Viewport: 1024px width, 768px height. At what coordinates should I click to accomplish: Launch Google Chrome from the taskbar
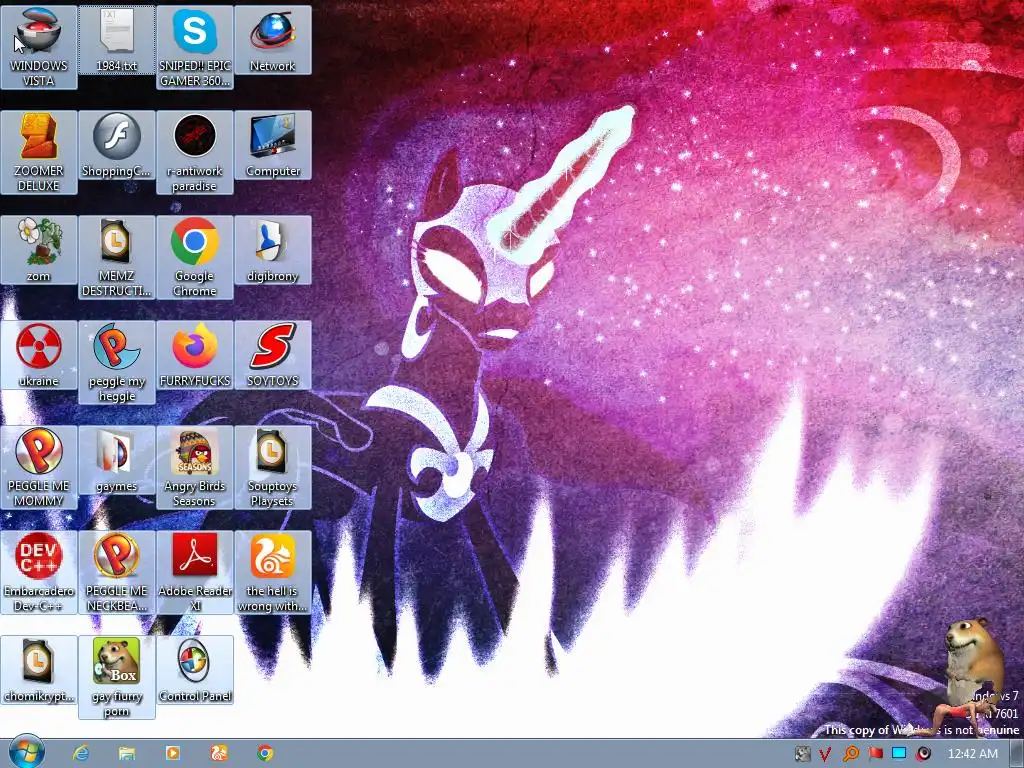pos(264,753)
